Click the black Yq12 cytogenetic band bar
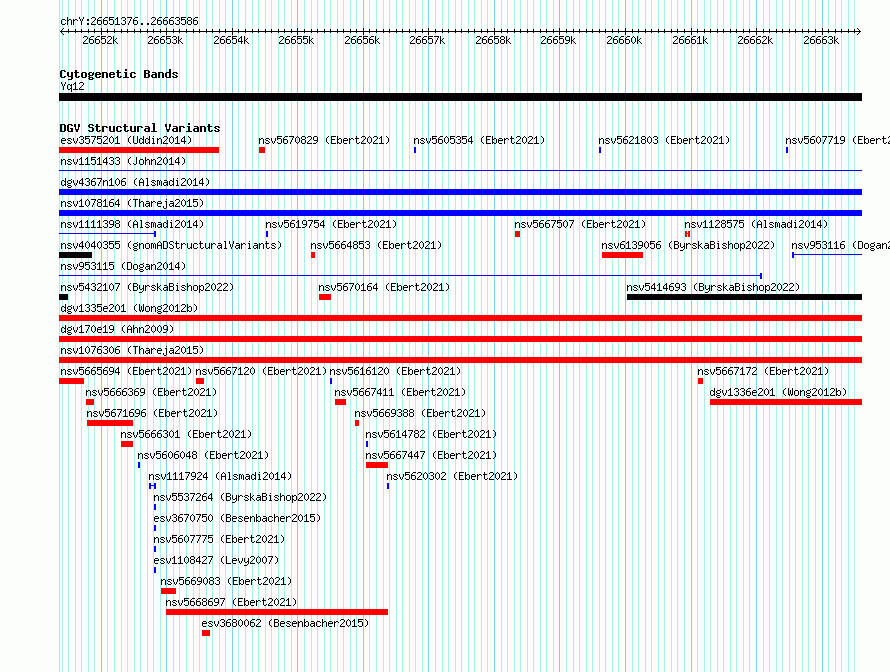Screen dimensions: 890x672 pyautogui.click(x=460, y=97)
